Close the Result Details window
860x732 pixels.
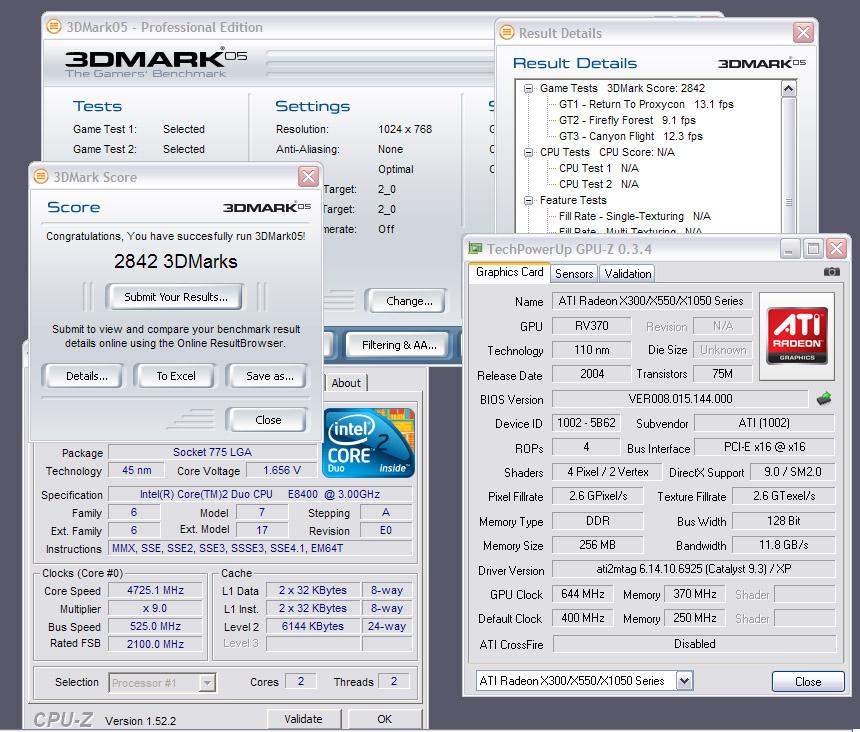coord(803,33)
